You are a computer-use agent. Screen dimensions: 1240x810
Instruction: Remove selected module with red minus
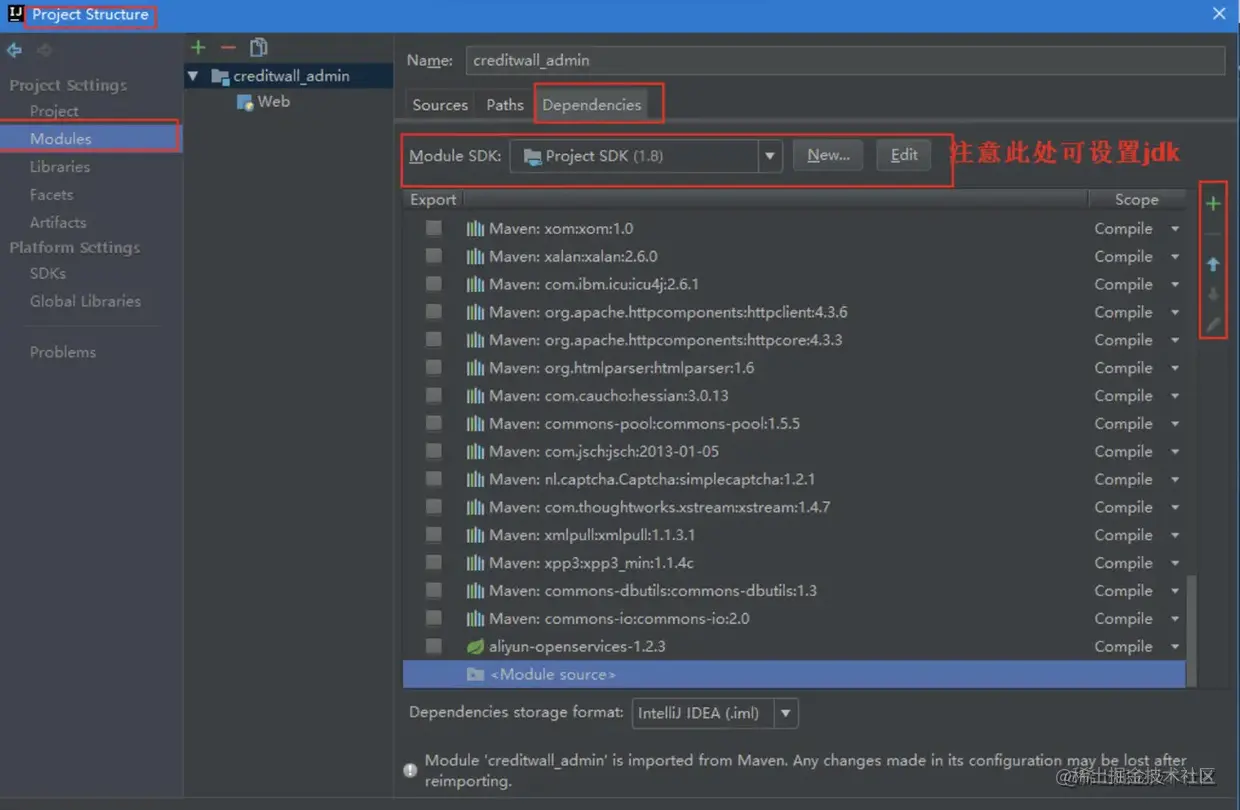pos(228,47)
